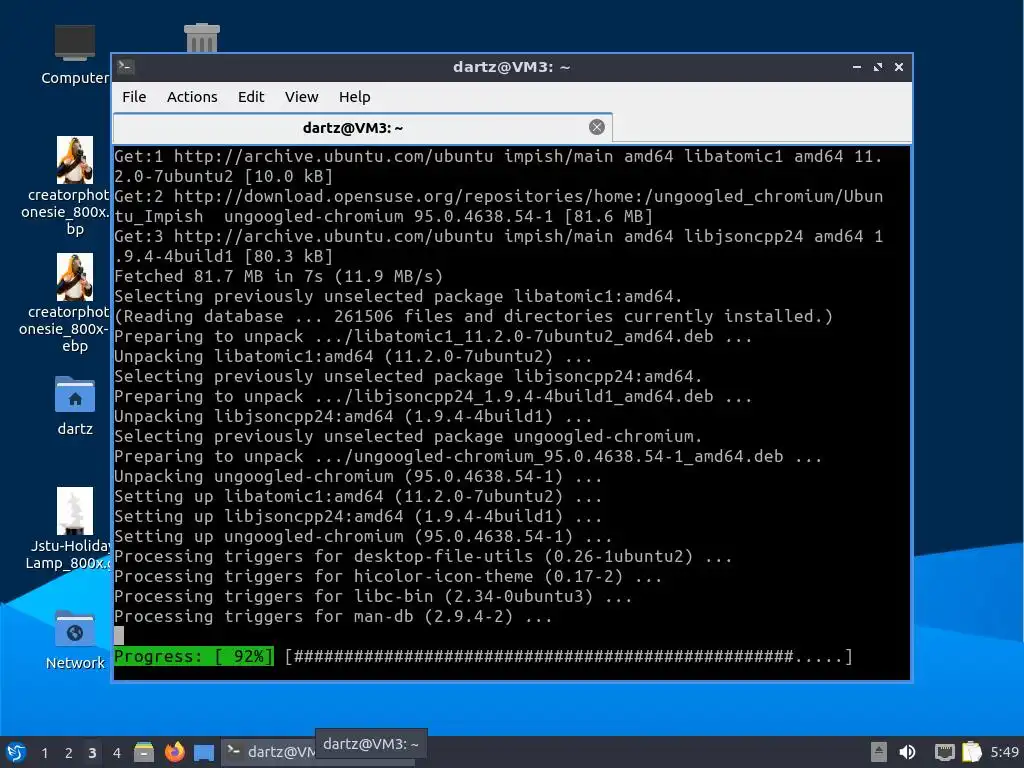Screen dimensions: 1024x768
Task: Click the 'Fetched 81.7 MB in 7s' line
Action: (279, 276)
